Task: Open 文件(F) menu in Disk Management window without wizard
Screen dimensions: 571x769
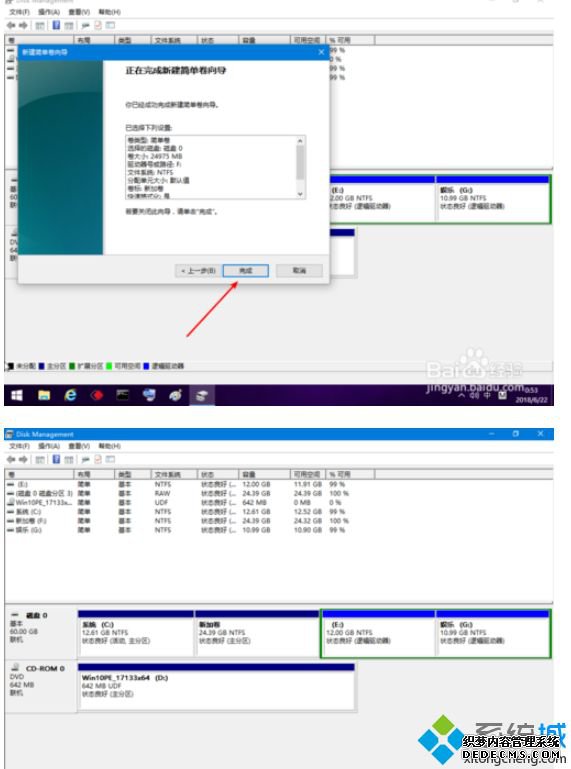Action: 19,446
